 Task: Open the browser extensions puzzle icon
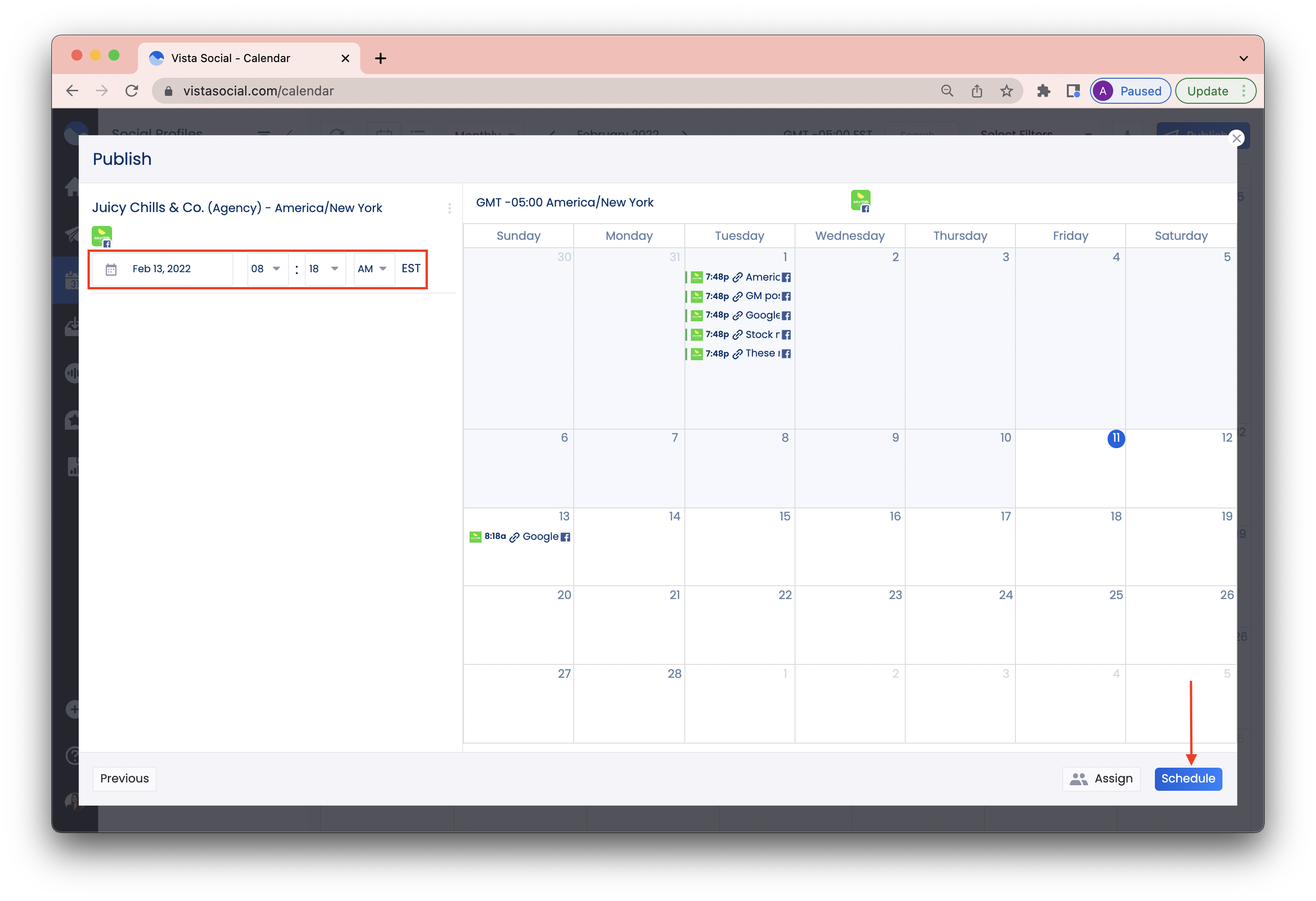point(1043,91)
